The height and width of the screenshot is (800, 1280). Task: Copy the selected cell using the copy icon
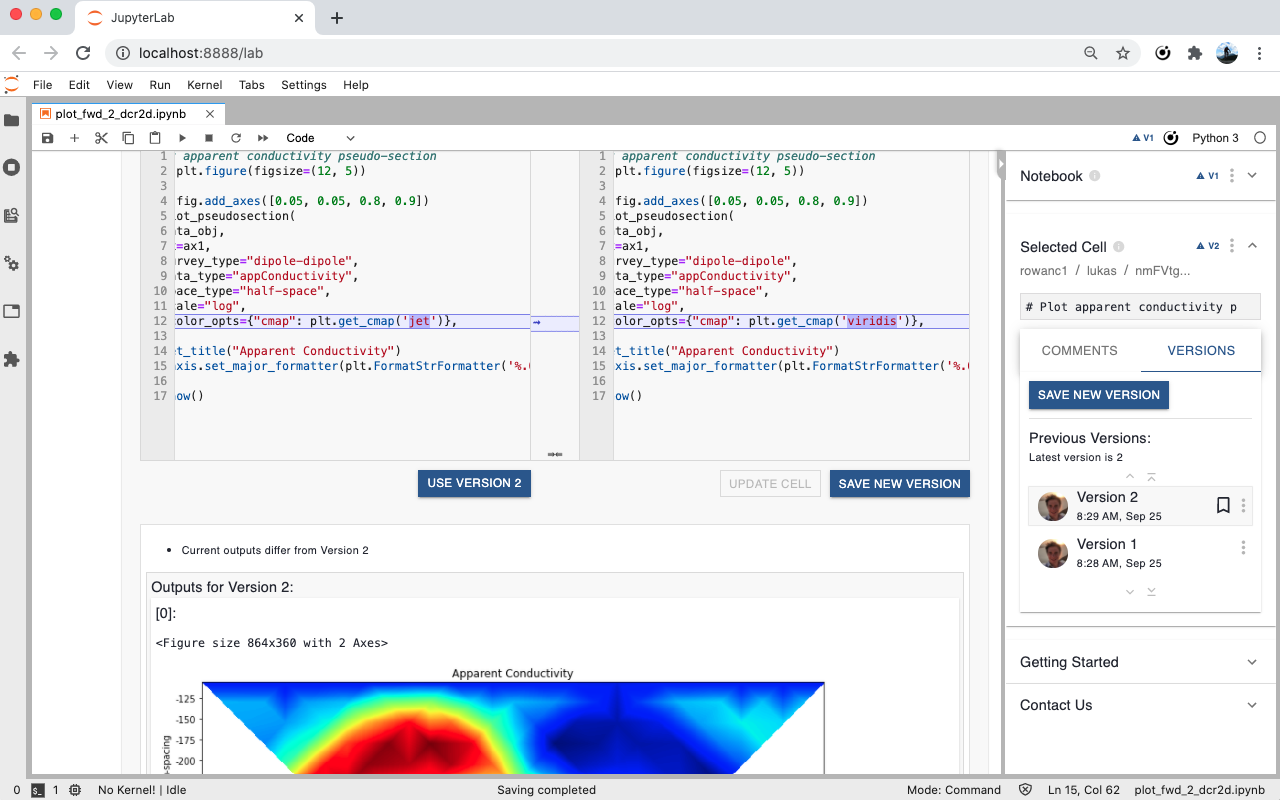click(x=128, y=138)
